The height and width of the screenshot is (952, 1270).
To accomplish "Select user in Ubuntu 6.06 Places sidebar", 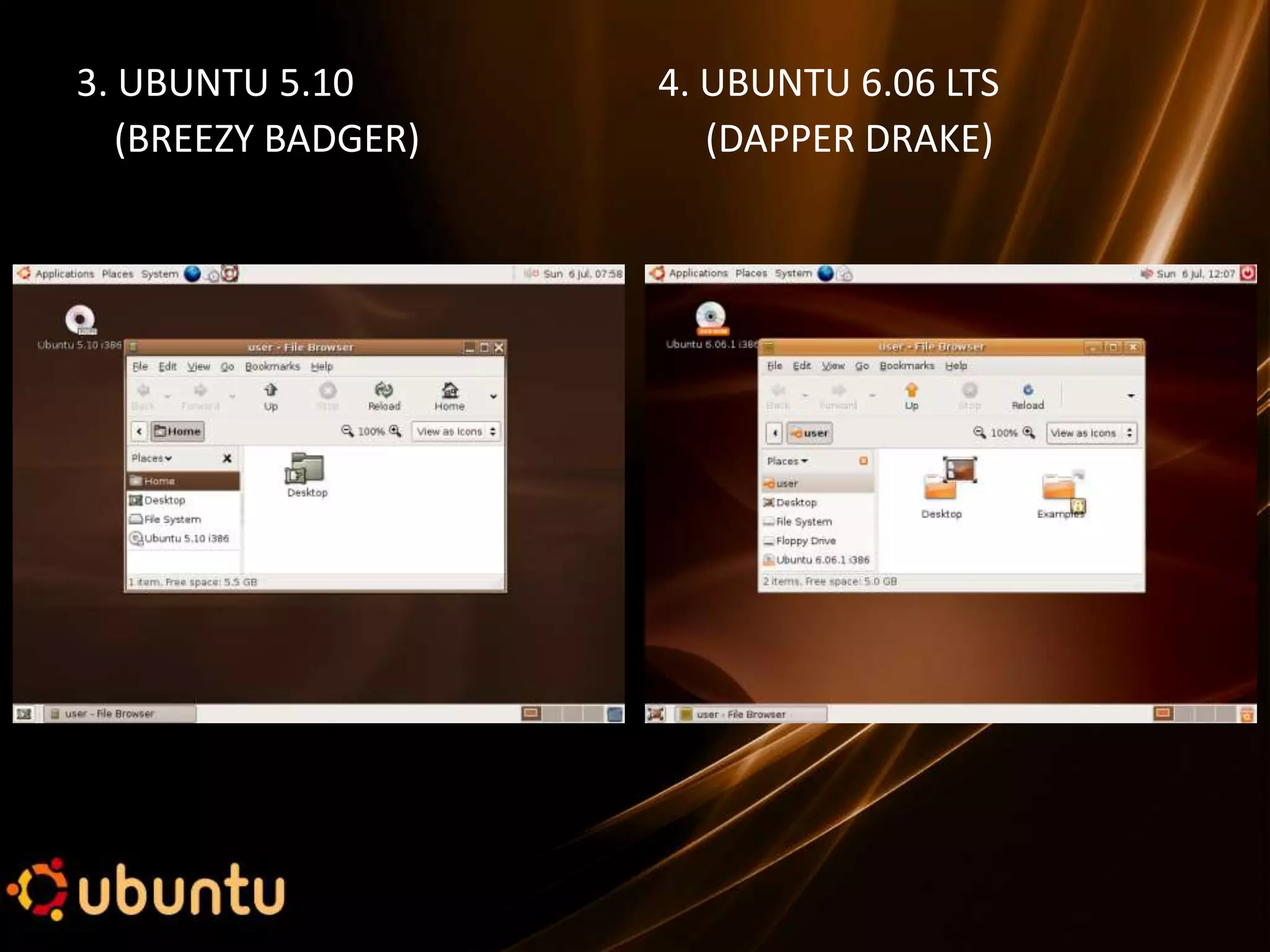I will coord(818,483).
